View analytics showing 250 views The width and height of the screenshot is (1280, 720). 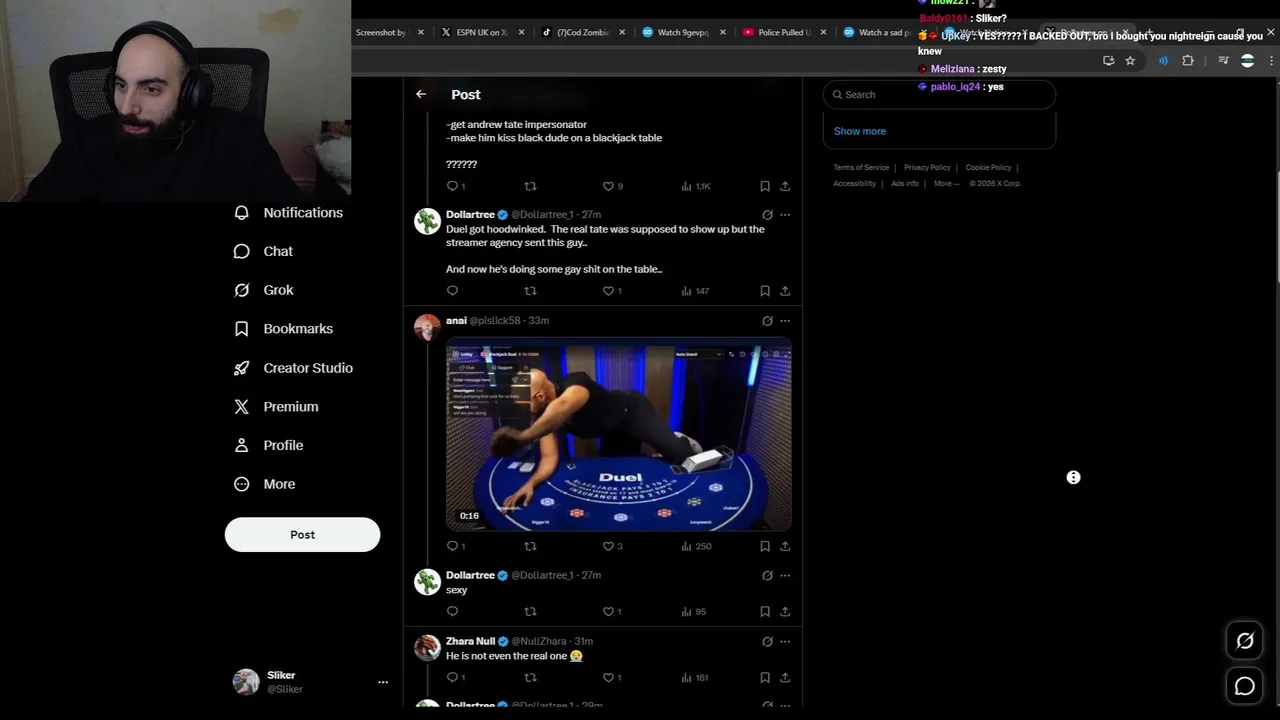coord(696,546)
